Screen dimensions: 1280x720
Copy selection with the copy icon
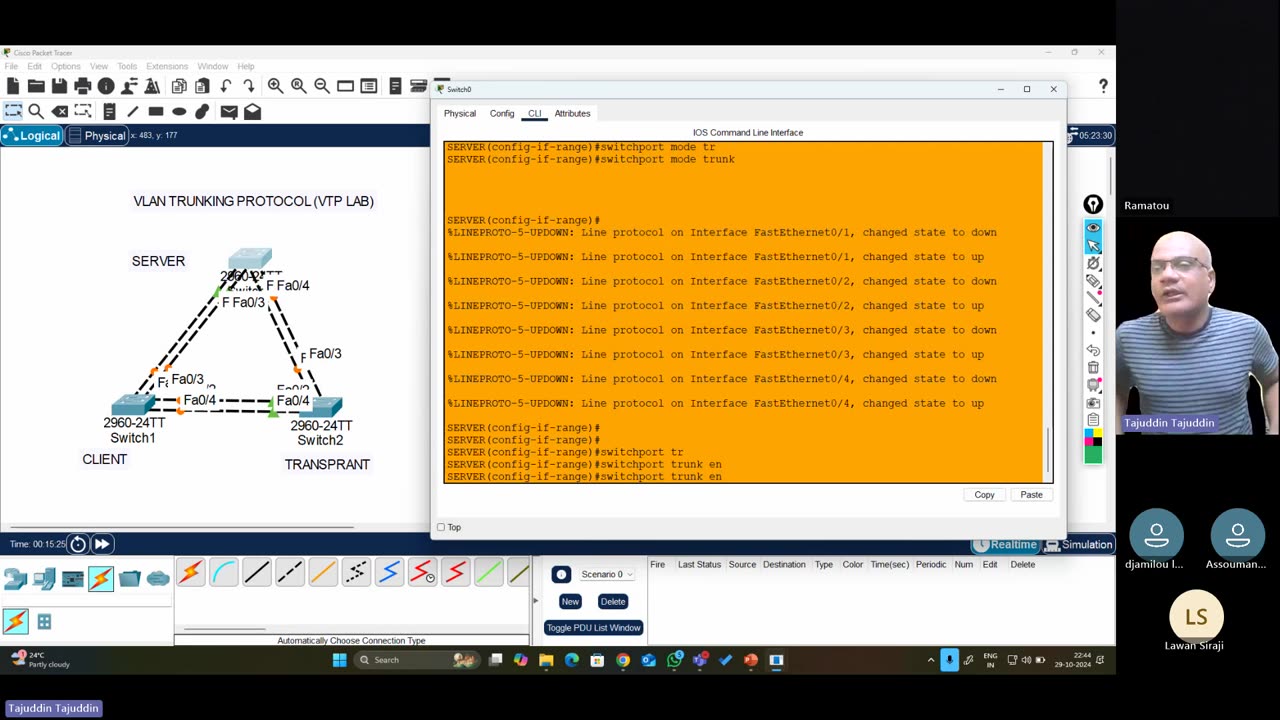(179, 86)
